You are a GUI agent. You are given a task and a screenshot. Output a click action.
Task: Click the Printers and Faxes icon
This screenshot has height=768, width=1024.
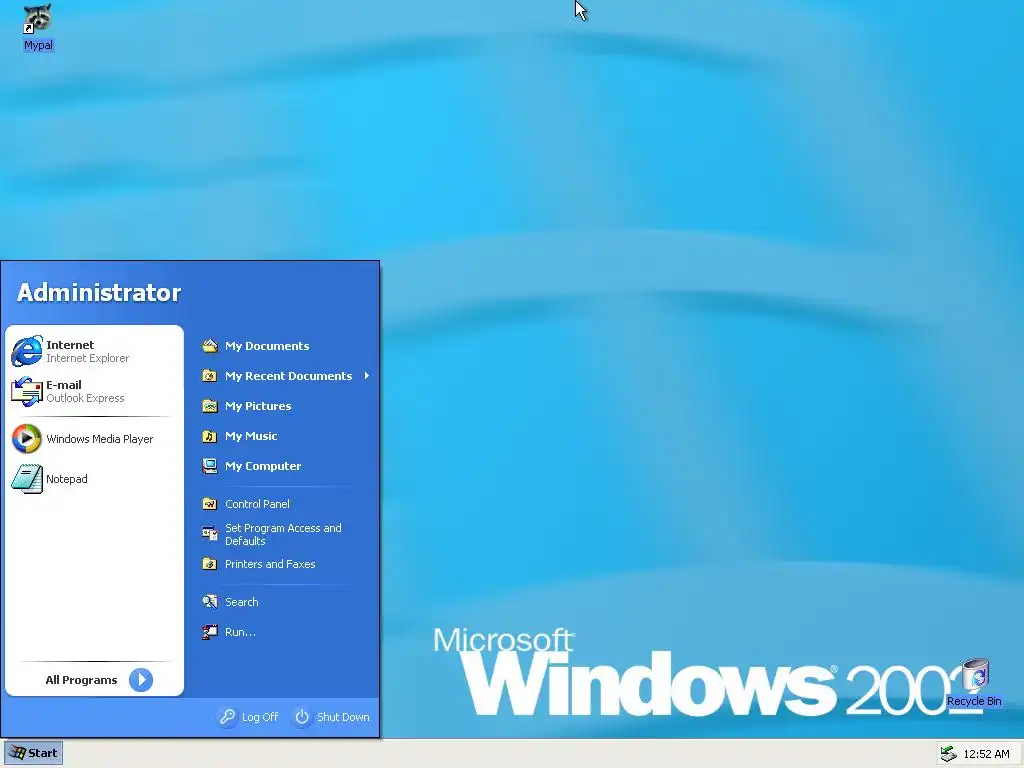pos(210,564)
